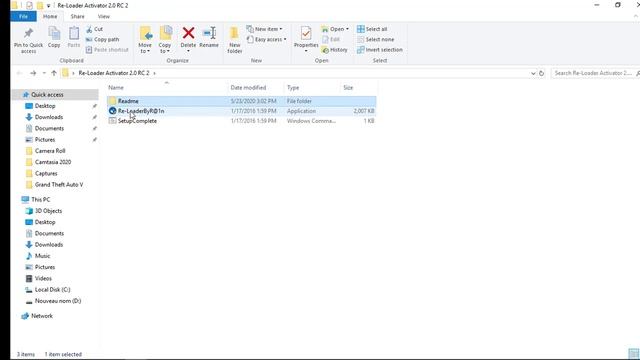Click Edit in the Open group
The height and width of the screenshot is (360, 640).
(331, 40)
